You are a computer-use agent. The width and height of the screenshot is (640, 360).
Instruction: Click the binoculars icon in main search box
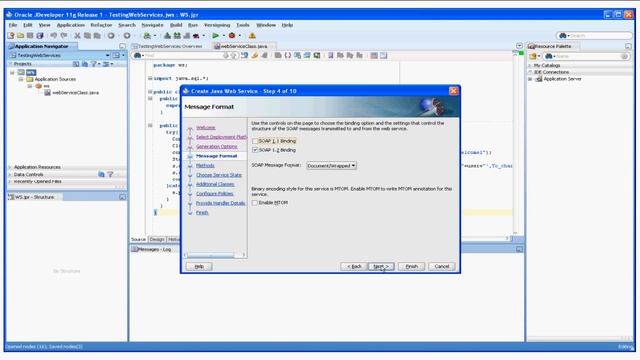pyautogui.click(x=563, y=36)
